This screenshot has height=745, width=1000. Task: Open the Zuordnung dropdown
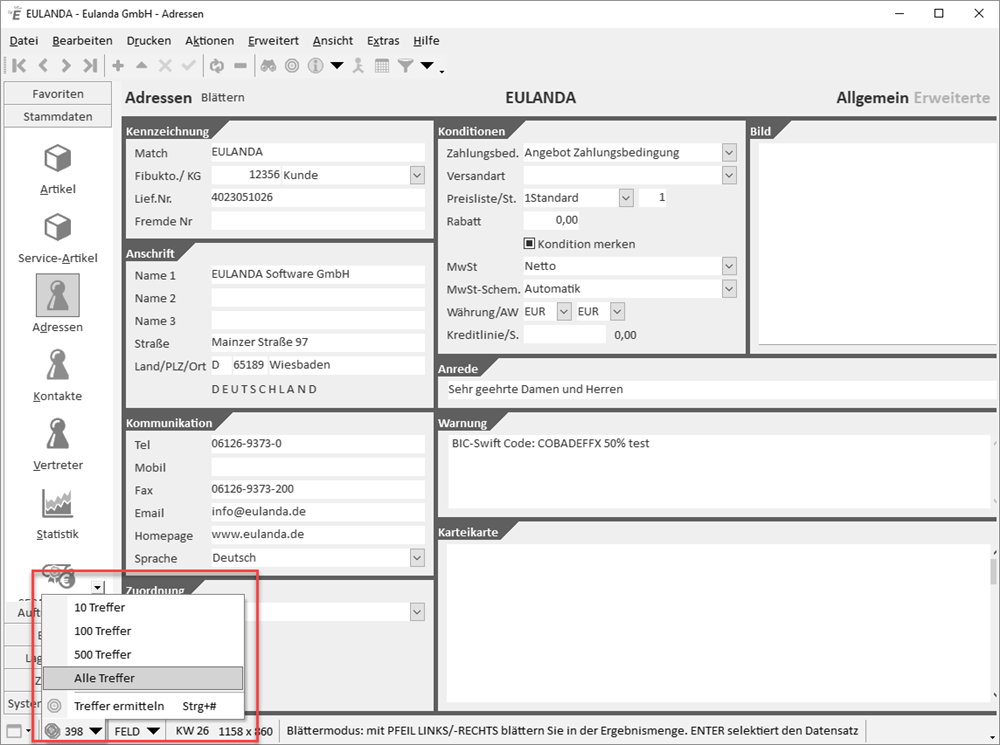tap(417, 612)
